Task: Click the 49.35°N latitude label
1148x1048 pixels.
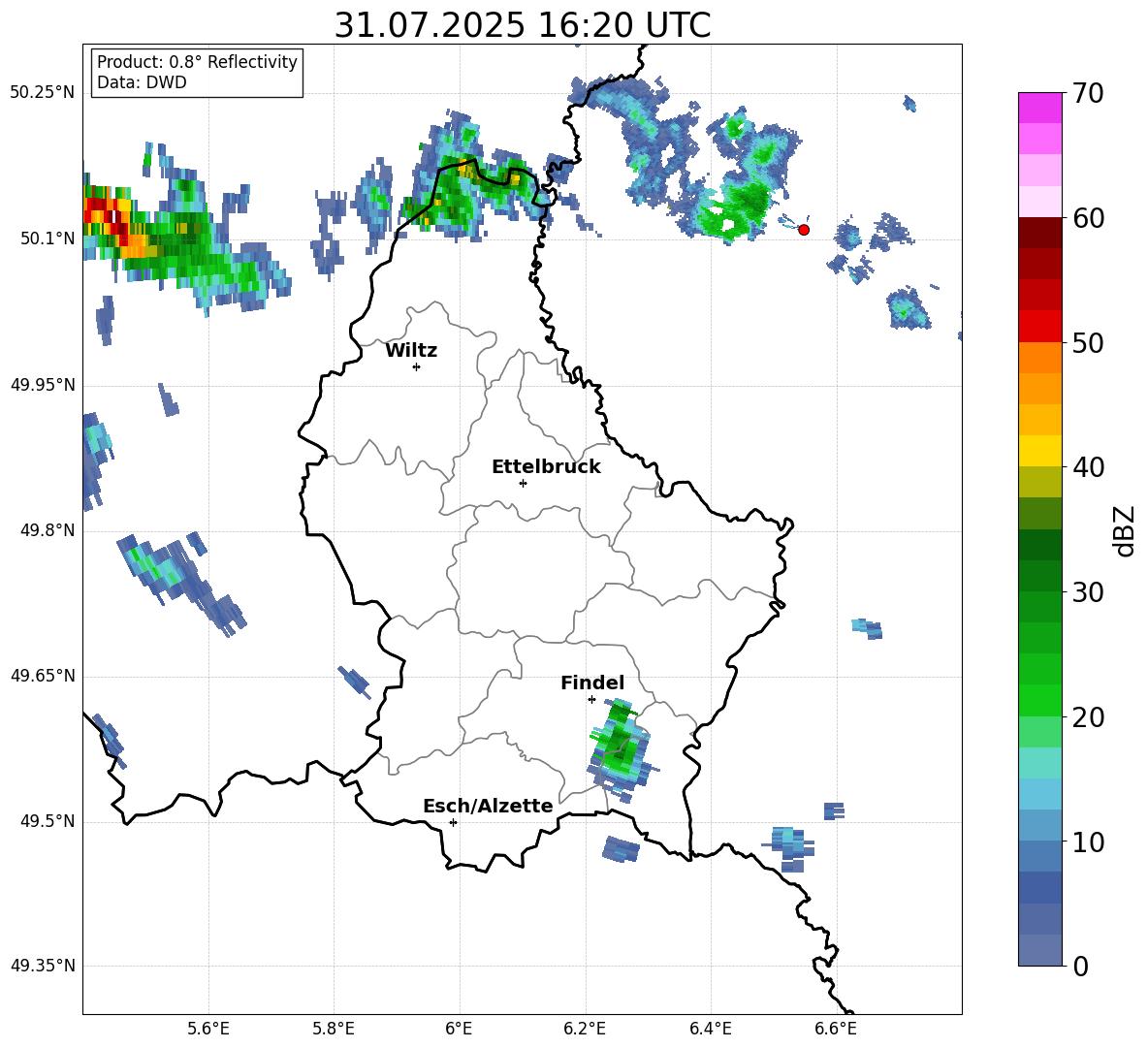Action: 43,966
